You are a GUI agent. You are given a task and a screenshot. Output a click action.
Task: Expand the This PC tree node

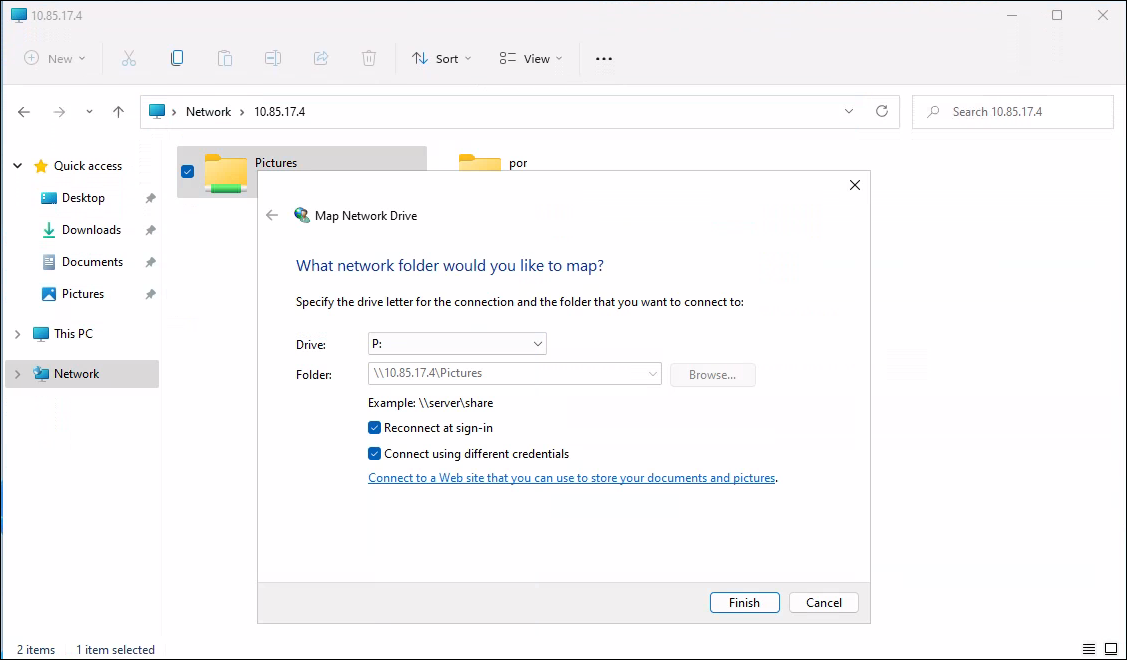click(x=17, y=334)
